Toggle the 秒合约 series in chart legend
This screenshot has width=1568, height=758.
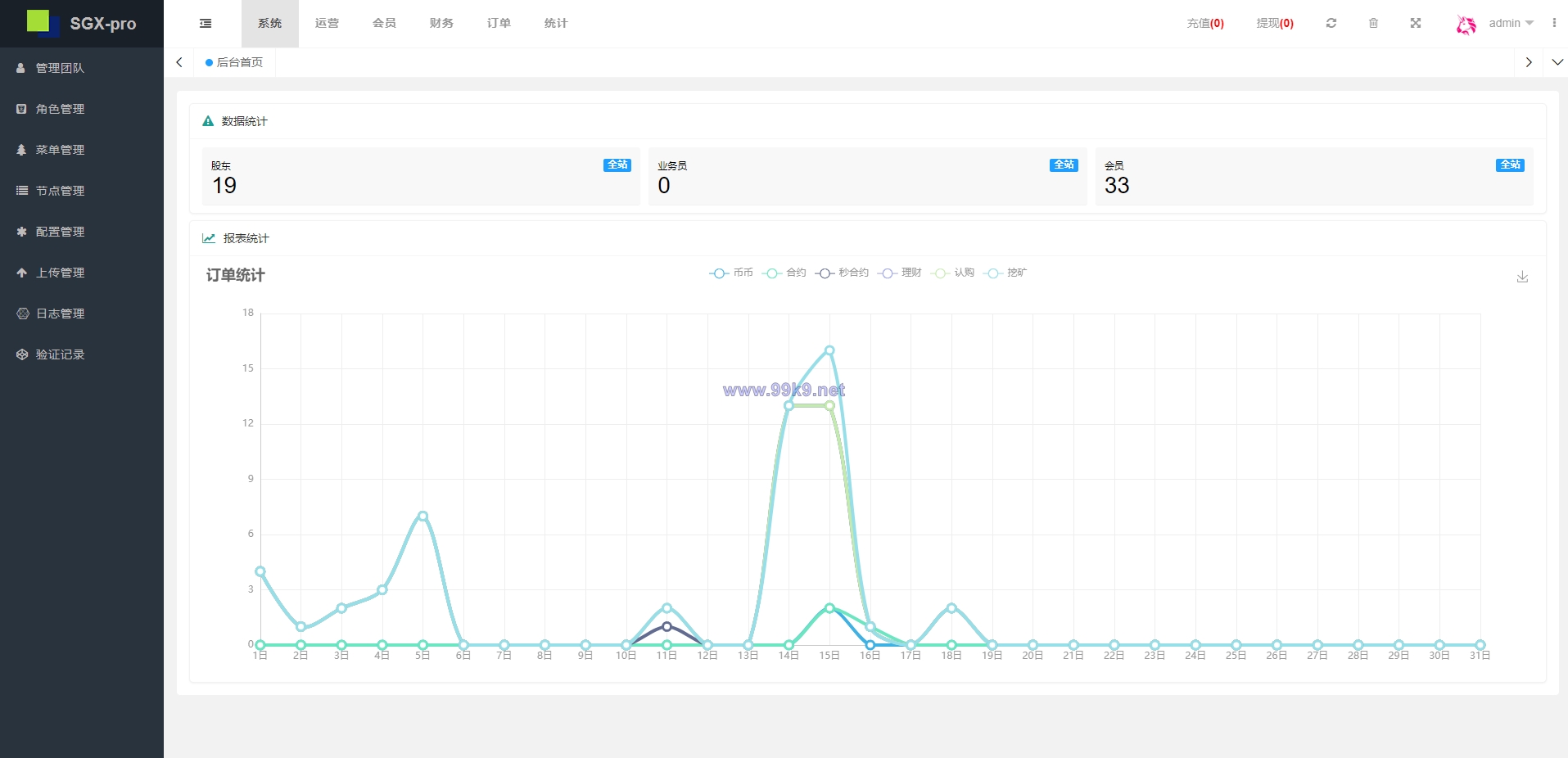tap(842, 273)
